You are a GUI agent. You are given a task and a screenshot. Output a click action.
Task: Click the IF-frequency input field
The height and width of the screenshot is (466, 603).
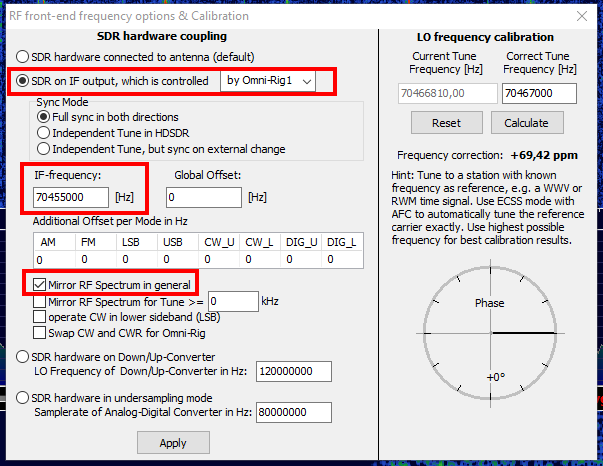click(70, 197)
